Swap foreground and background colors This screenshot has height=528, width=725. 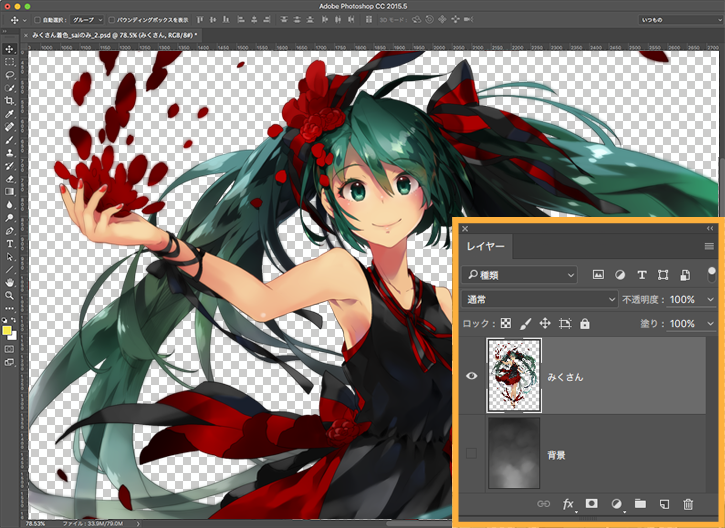point(13,319)
